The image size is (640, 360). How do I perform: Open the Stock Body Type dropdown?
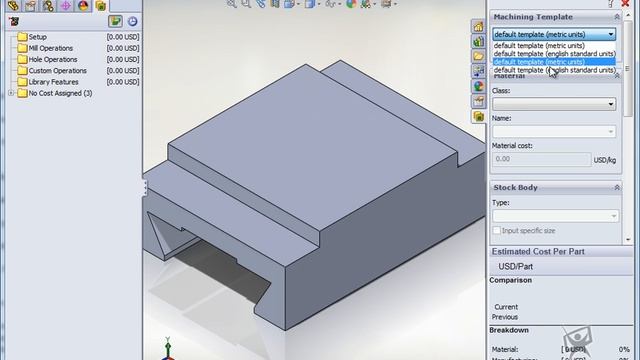[x=555, y=216]
